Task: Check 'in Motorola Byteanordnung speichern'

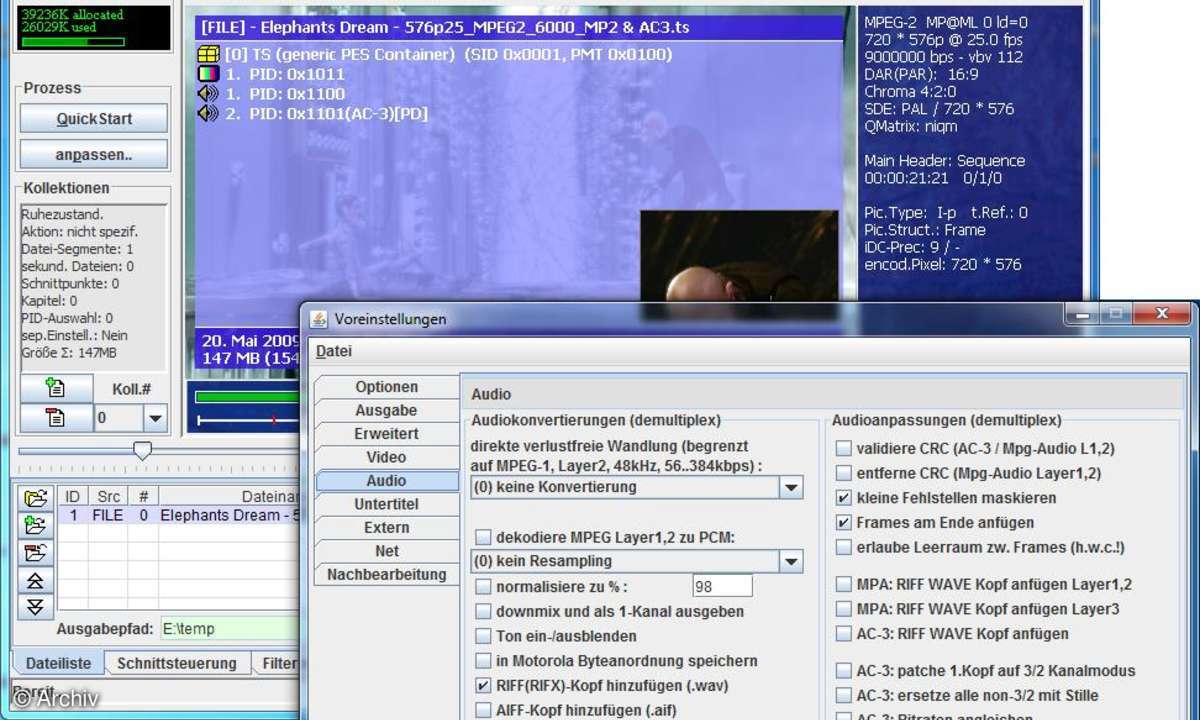Action: pos(483,661)
